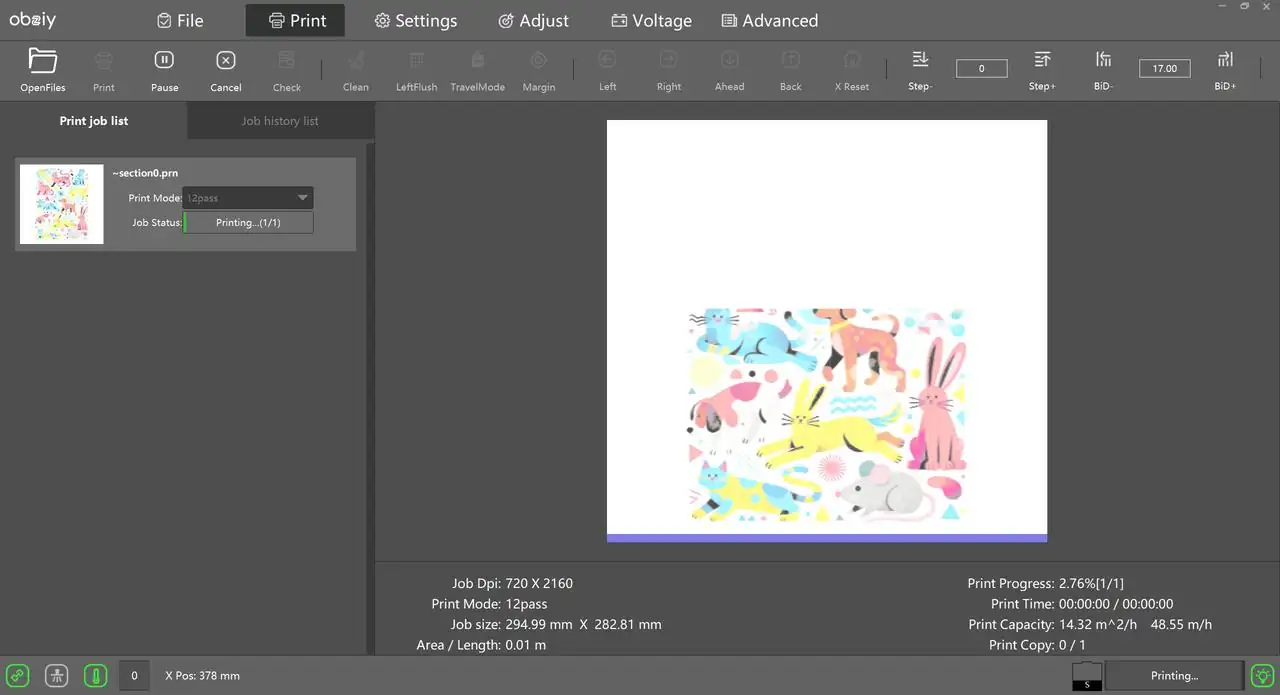The height and width of the screenshot is (695, 1280).
Task: Expand the Print Mode 12pass dropdown
Action: [248, 198]
